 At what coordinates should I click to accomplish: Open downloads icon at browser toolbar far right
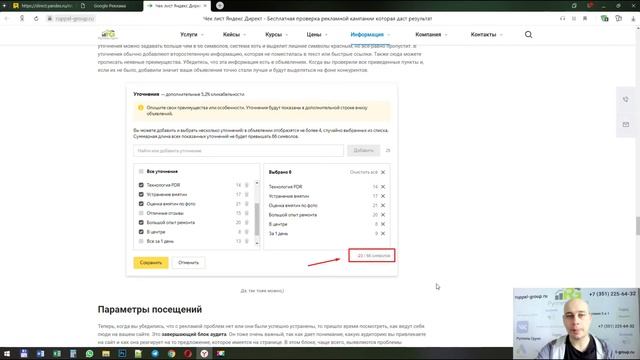click(633, 19)
